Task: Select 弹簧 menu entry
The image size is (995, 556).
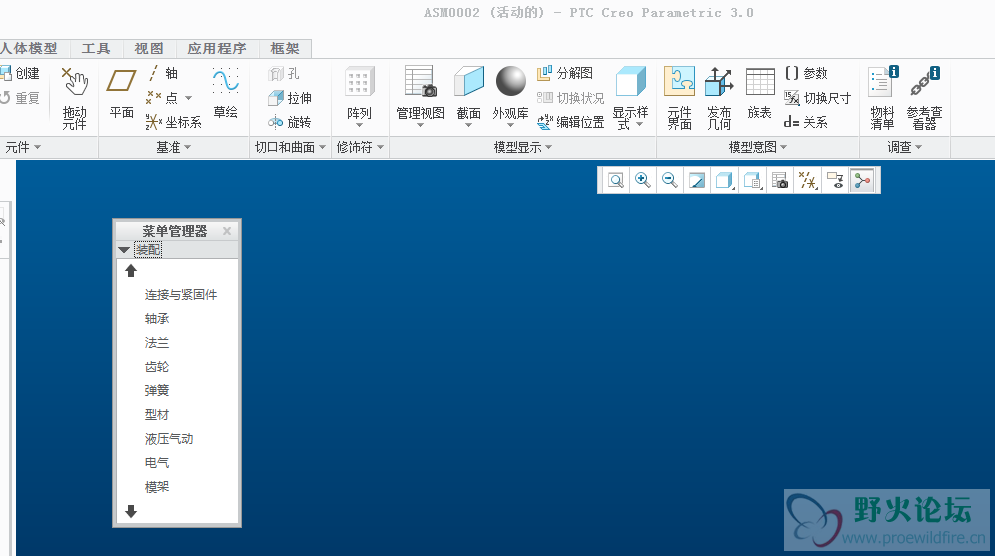Action: (x=157, y=390)
